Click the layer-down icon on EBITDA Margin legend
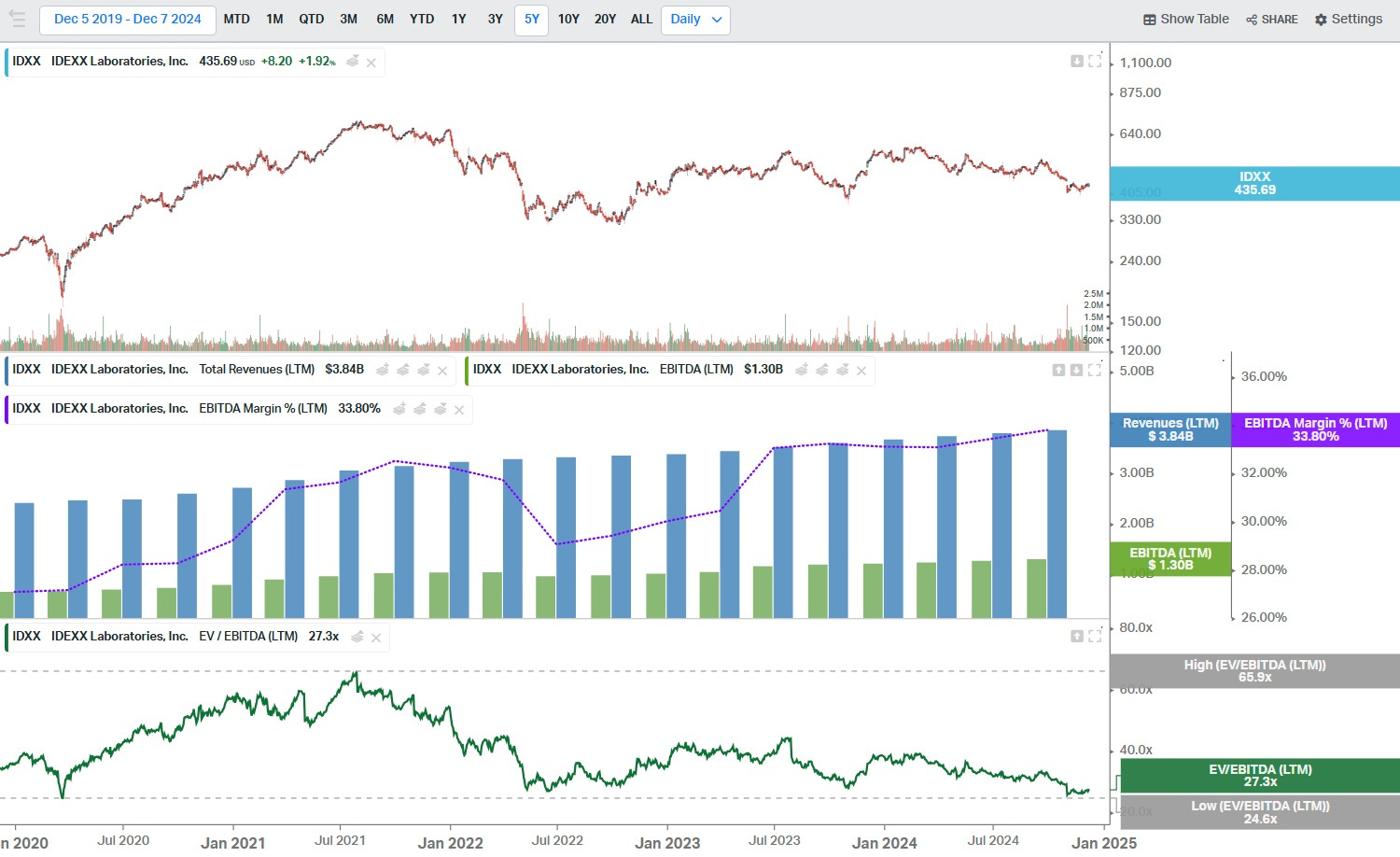This screenshot has width=1400, height=857. point(441,409)
